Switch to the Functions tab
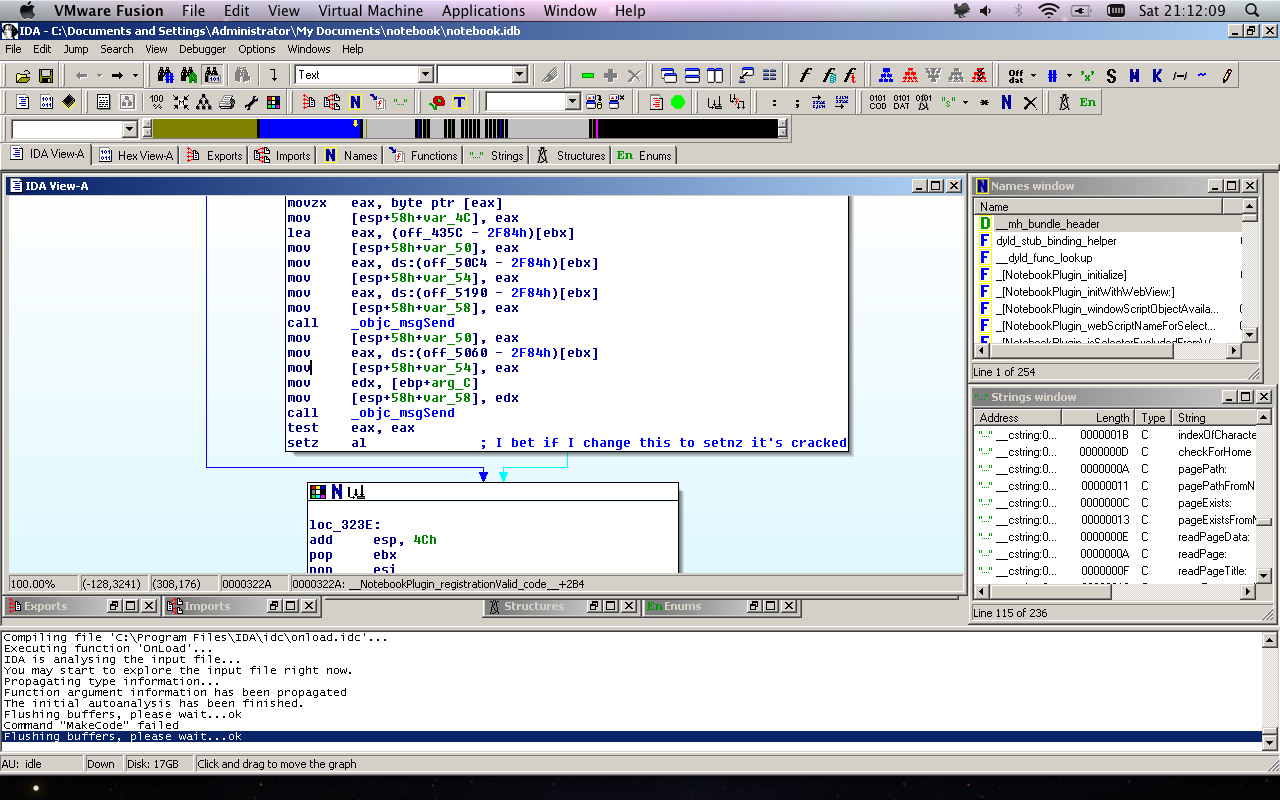 (x=424, y=155)
